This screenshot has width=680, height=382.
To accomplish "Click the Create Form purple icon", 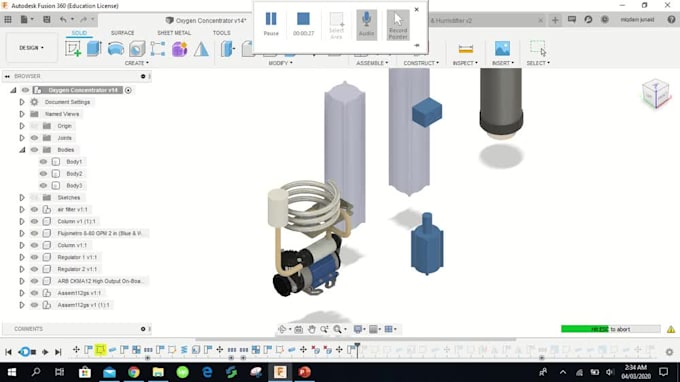I will click(x=179, y=49).
